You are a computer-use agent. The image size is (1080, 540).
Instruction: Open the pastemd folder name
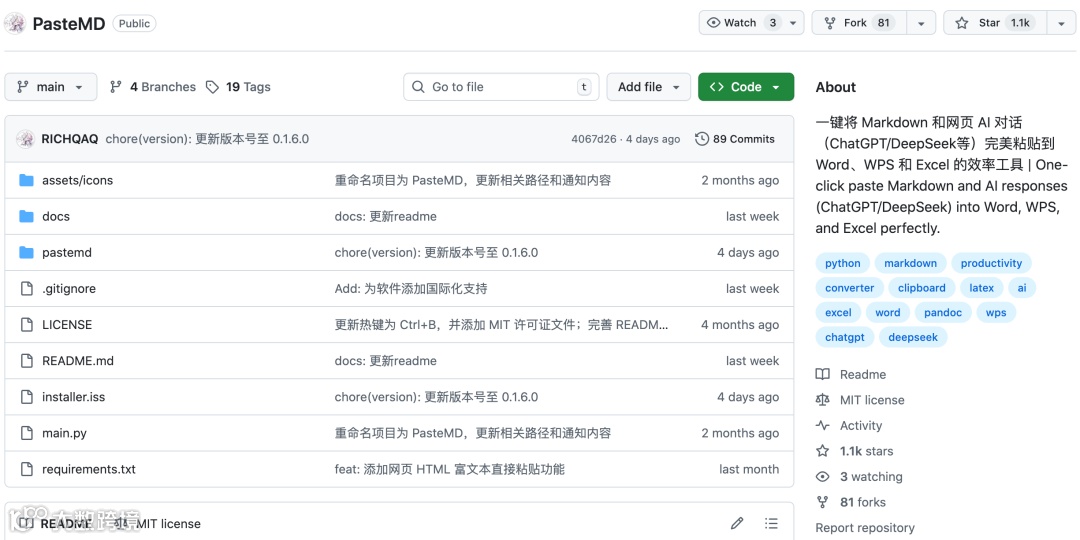(x=67, y=253)
